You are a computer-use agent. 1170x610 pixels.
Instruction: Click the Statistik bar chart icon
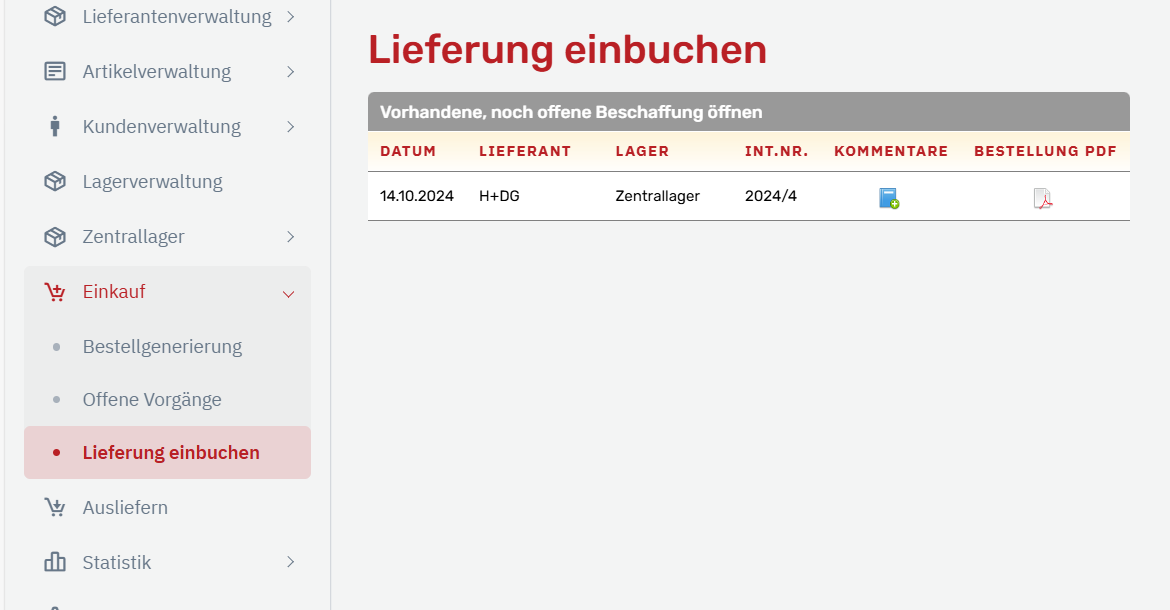(x=54, y=562)
